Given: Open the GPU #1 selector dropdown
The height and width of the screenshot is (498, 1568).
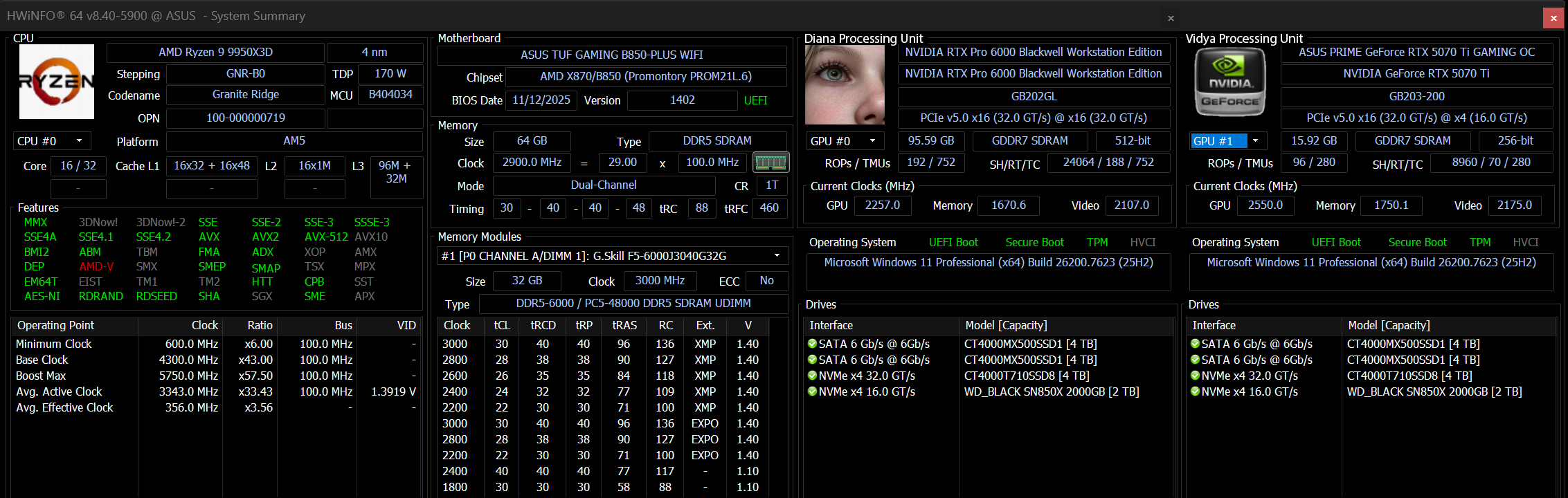Looking at the screenshot, I should coord(1228,141).
